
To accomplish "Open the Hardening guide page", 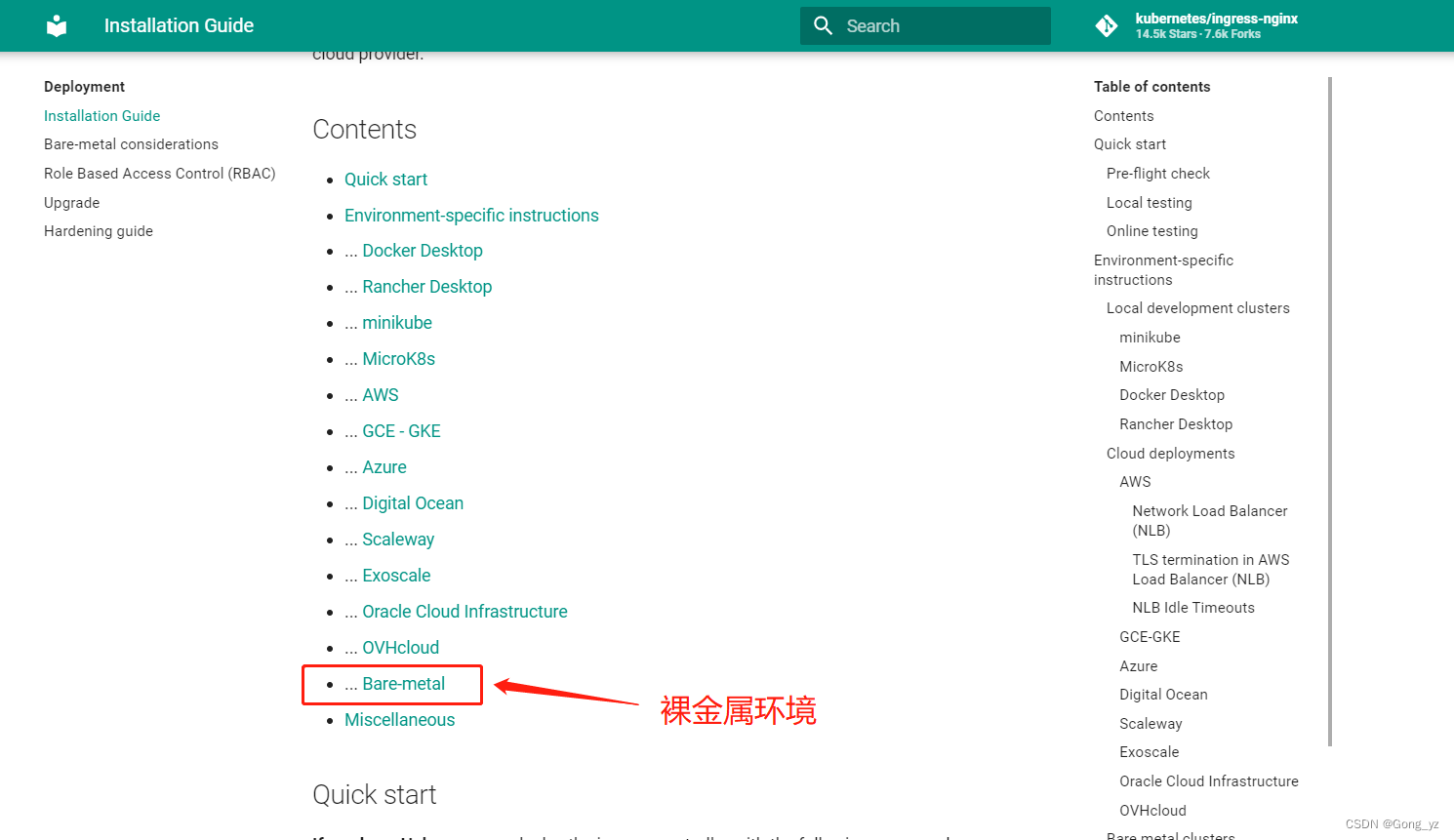I will click(98, 231).
